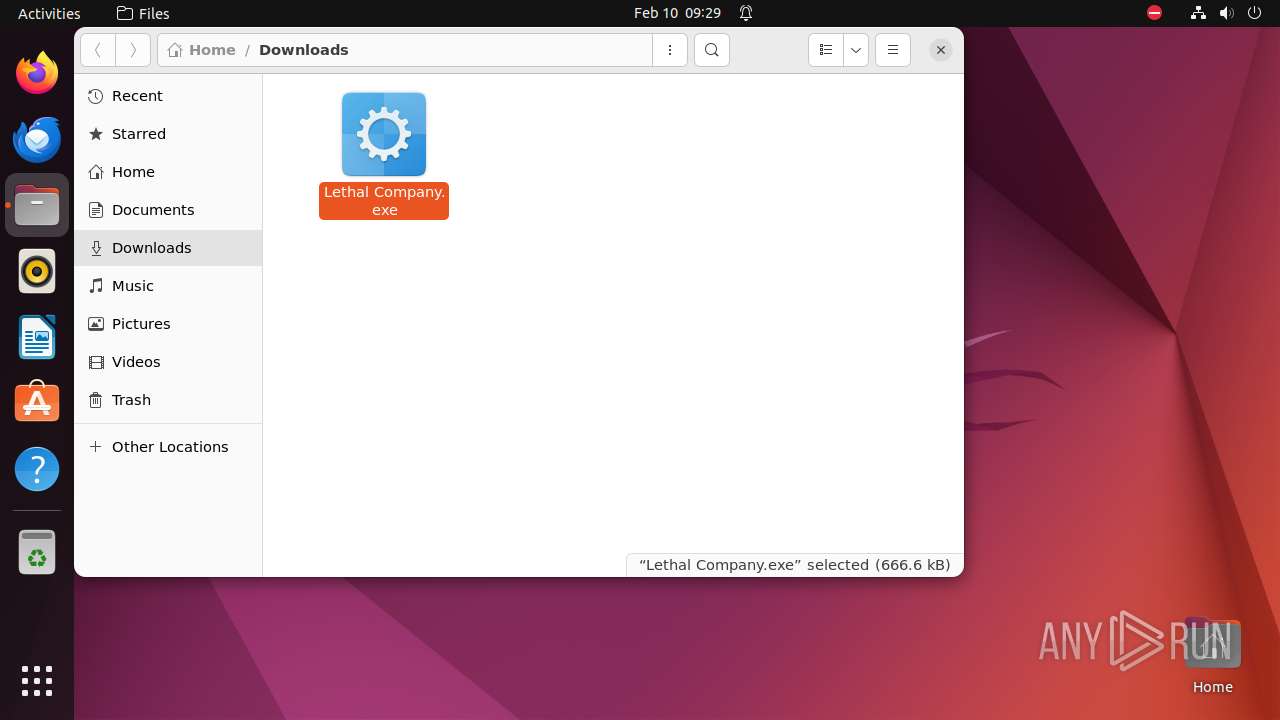The image size is (1280, 720).
Task: Open the Activities overview
Action: [x=49, y=13]
